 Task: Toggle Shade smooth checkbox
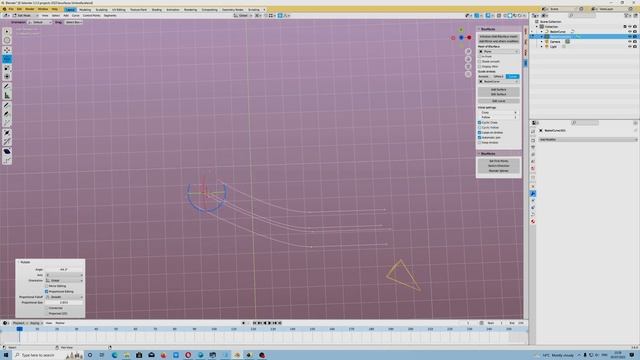tap(480, 61)
